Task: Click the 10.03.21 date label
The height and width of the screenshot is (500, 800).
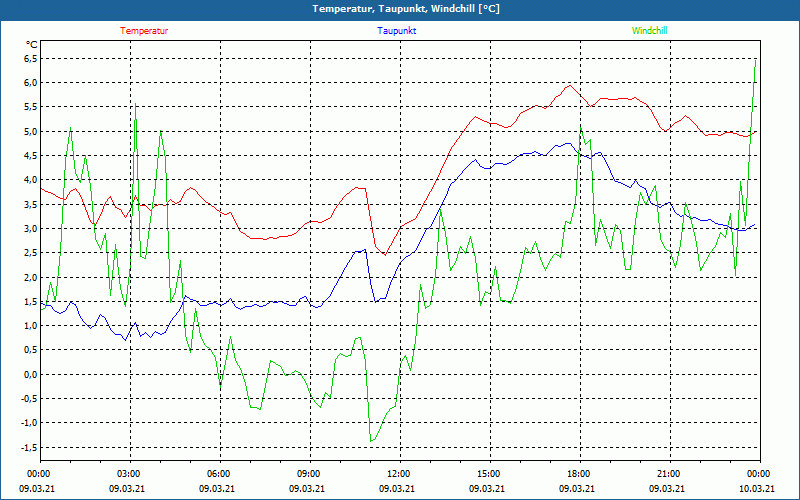Action: 757,489
